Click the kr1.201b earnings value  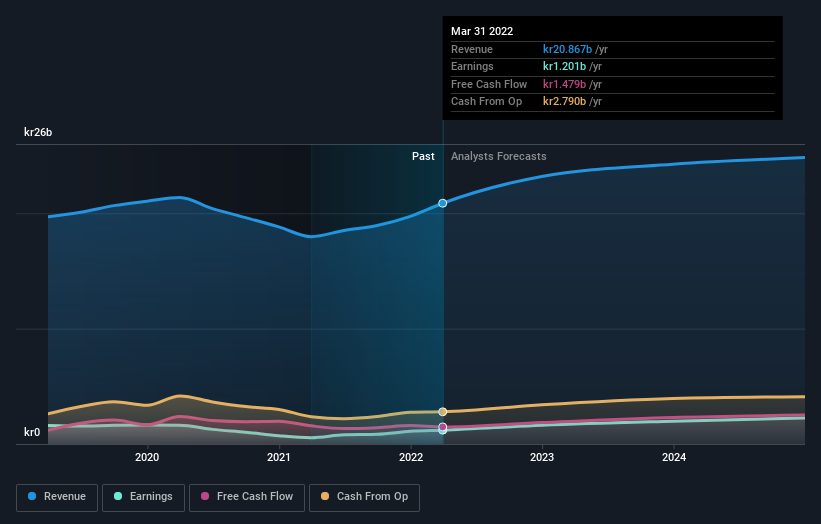tap(564, 66)
